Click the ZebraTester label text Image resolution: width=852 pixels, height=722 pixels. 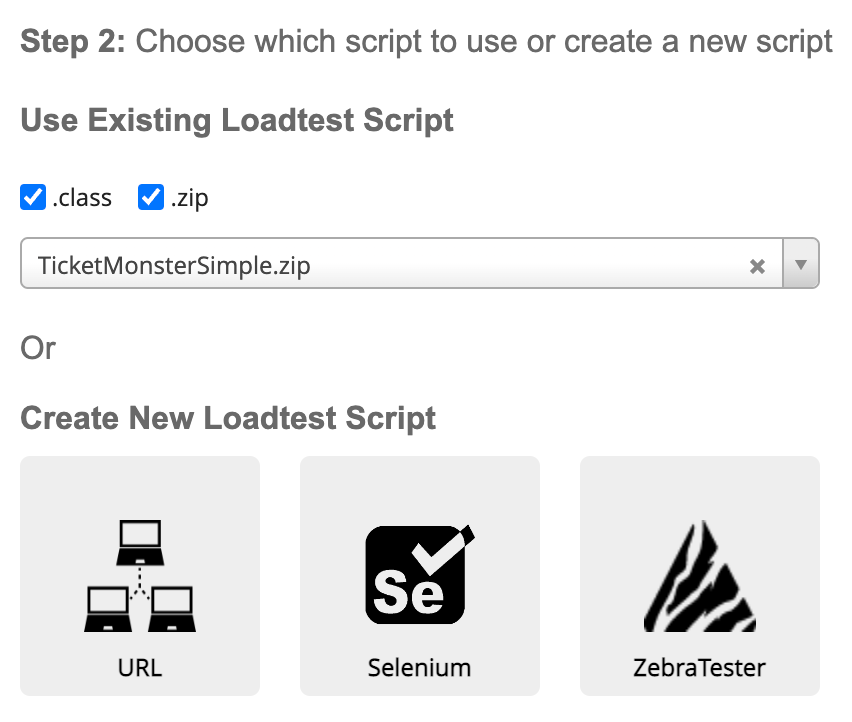point(700,668)
